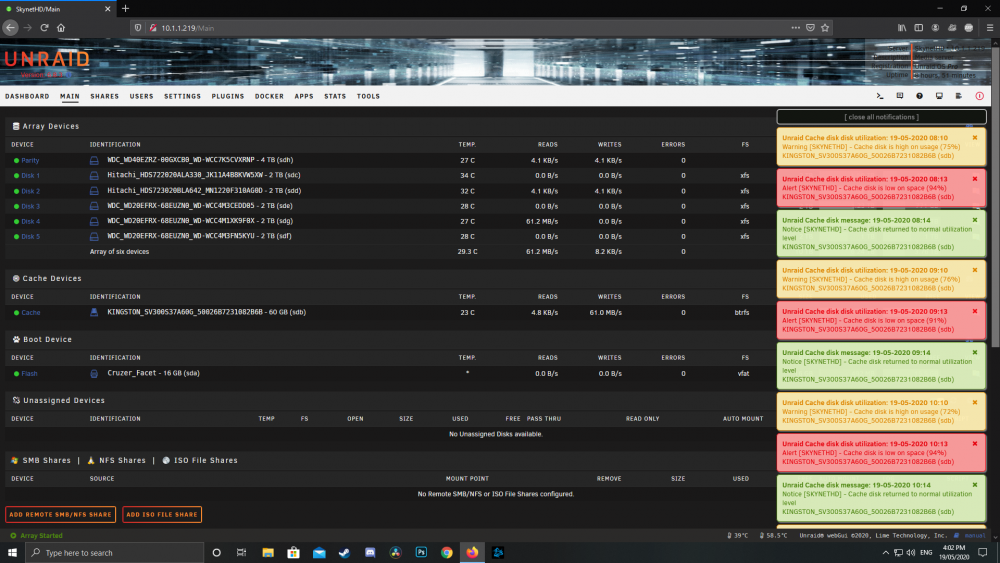Go to the DOCKER tab
This screenshot has width=1000, height=563.
pos(269,96)
